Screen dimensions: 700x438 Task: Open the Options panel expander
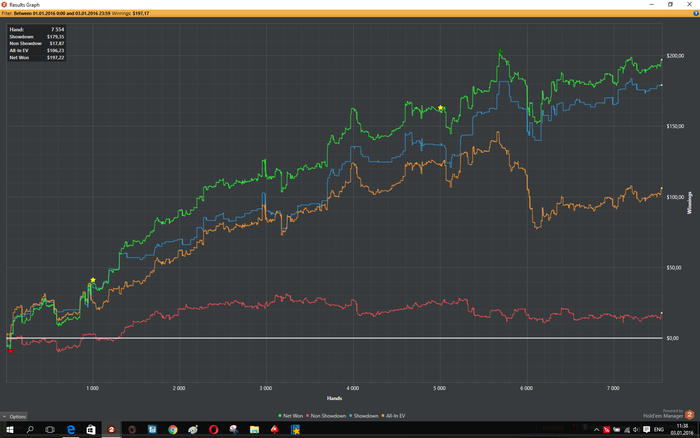[14, 416]
